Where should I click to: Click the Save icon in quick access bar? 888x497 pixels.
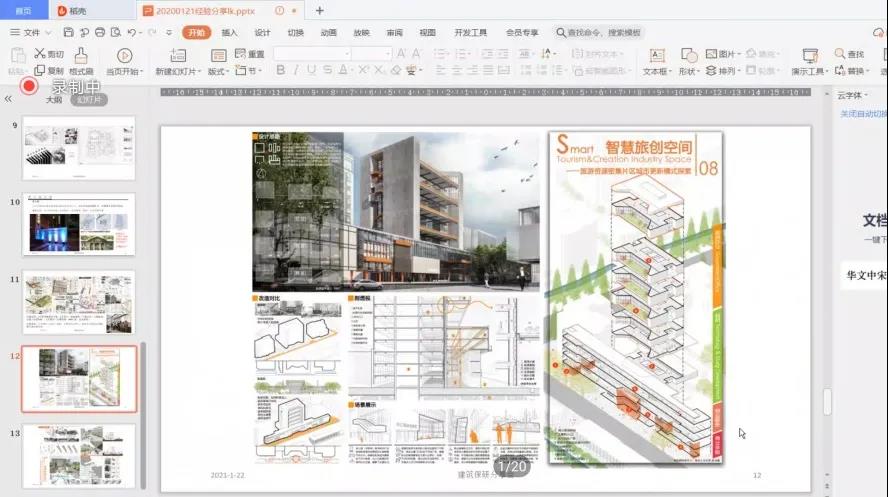[x=66, y=33]
